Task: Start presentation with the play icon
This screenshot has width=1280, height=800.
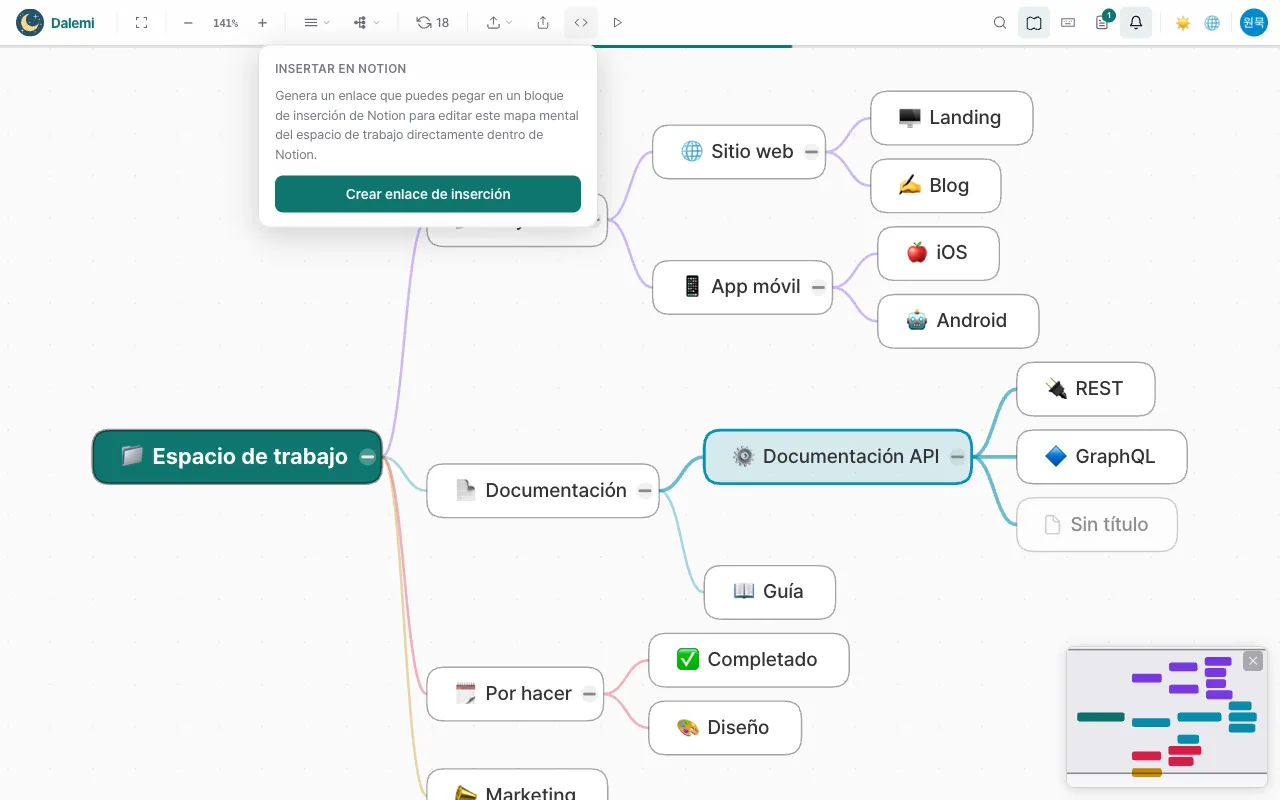Action: point(617,22)
